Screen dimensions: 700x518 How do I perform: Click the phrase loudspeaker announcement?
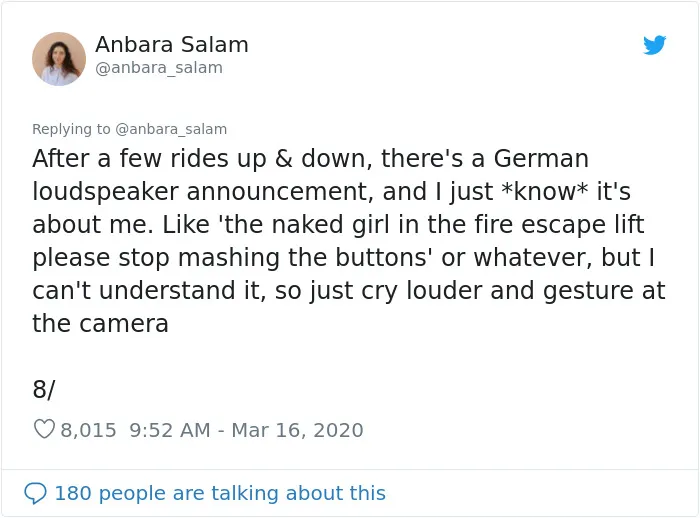203,192
